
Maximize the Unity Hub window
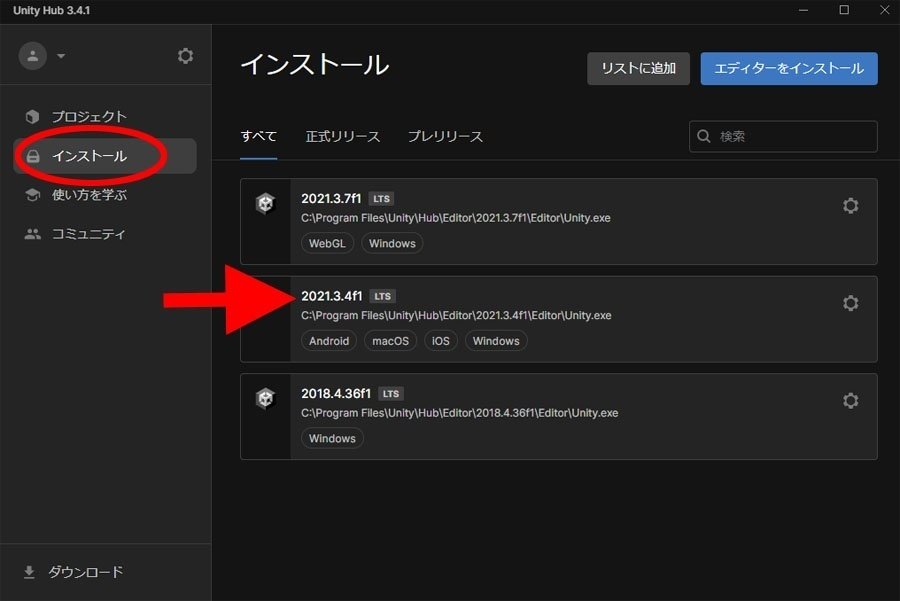[x=844, y=10]
